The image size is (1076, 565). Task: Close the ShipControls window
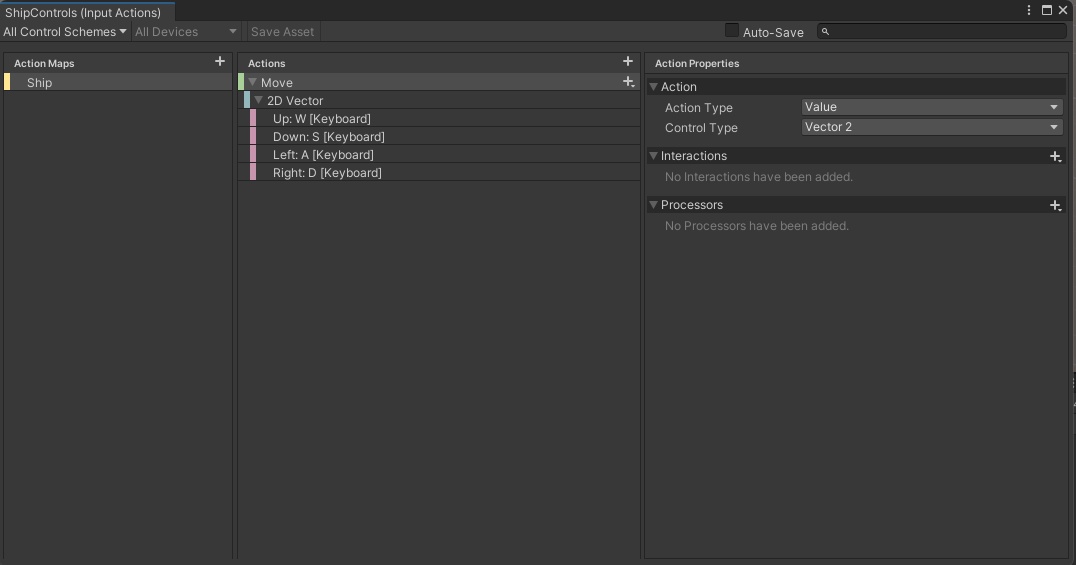pos(1063,10)
